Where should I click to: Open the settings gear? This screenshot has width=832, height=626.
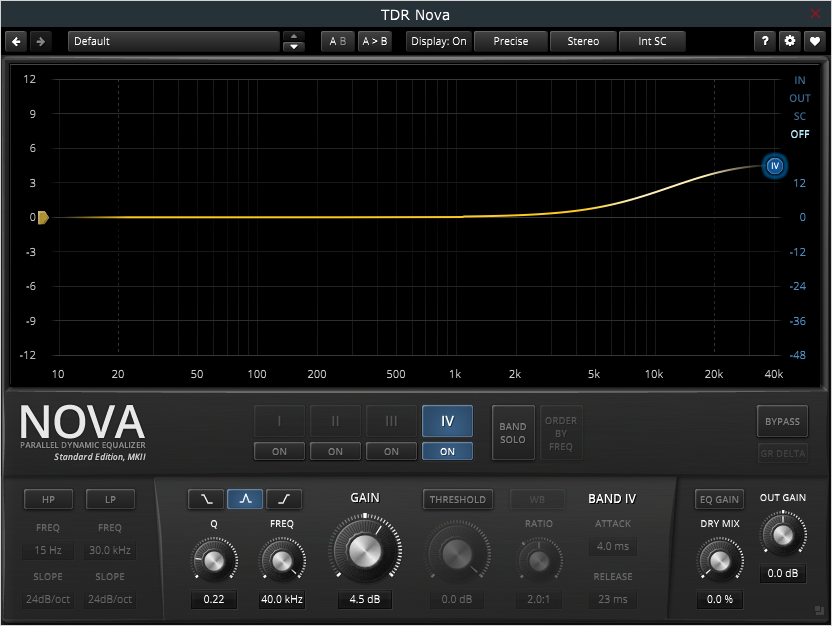(790, 41)
